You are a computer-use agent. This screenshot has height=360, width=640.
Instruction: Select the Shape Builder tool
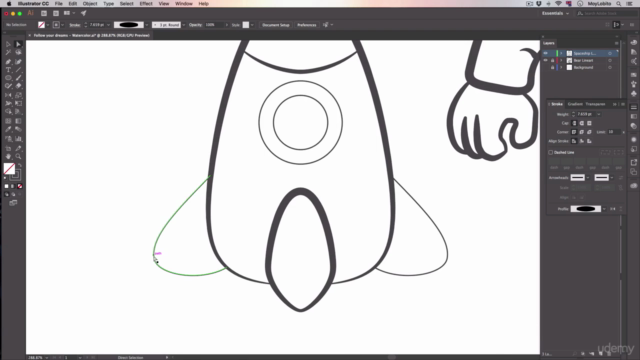tap(8, 111)
